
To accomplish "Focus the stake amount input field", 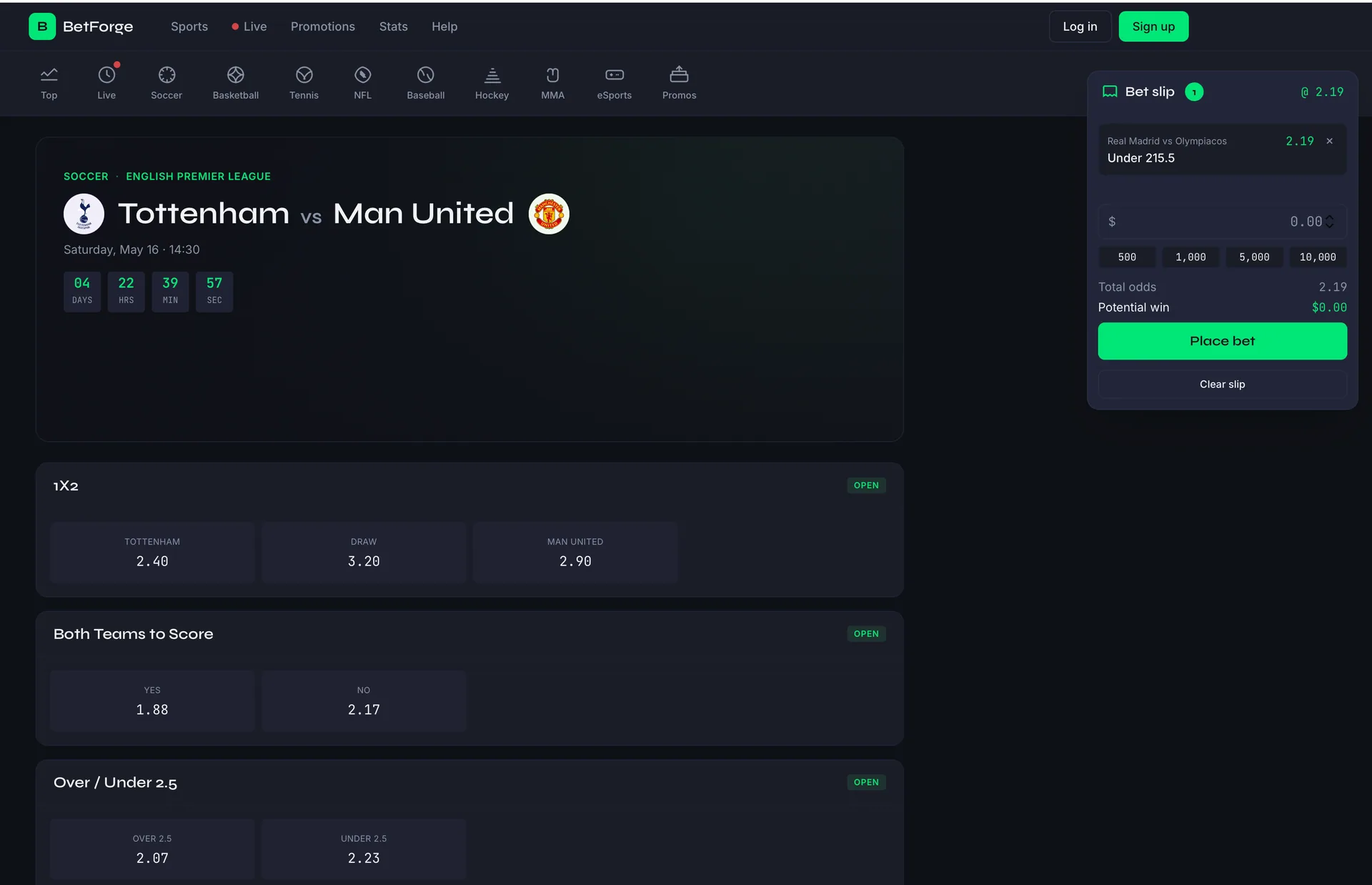I will tap(1223, 222).
